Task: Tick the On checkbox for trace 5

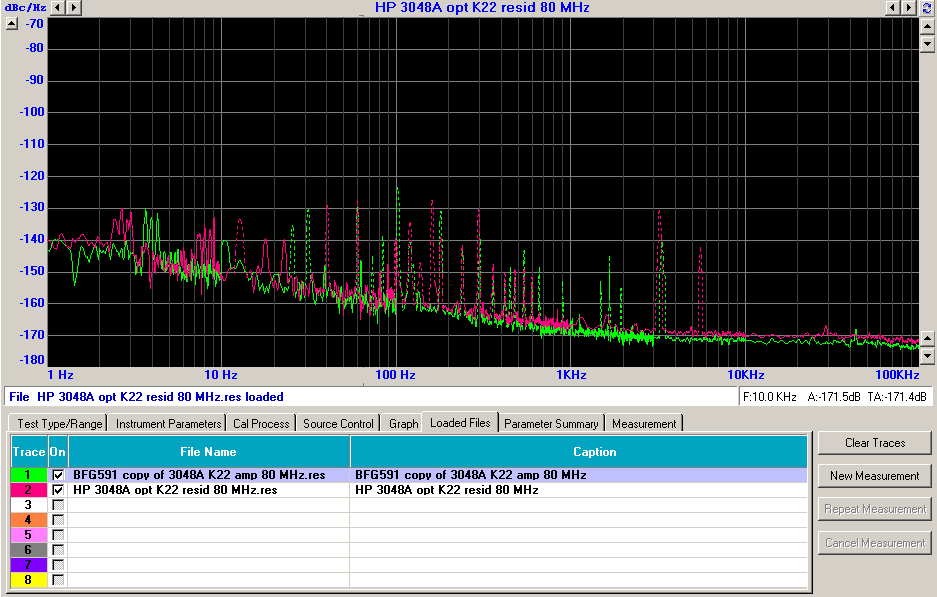Action: [x=58, y=535]
